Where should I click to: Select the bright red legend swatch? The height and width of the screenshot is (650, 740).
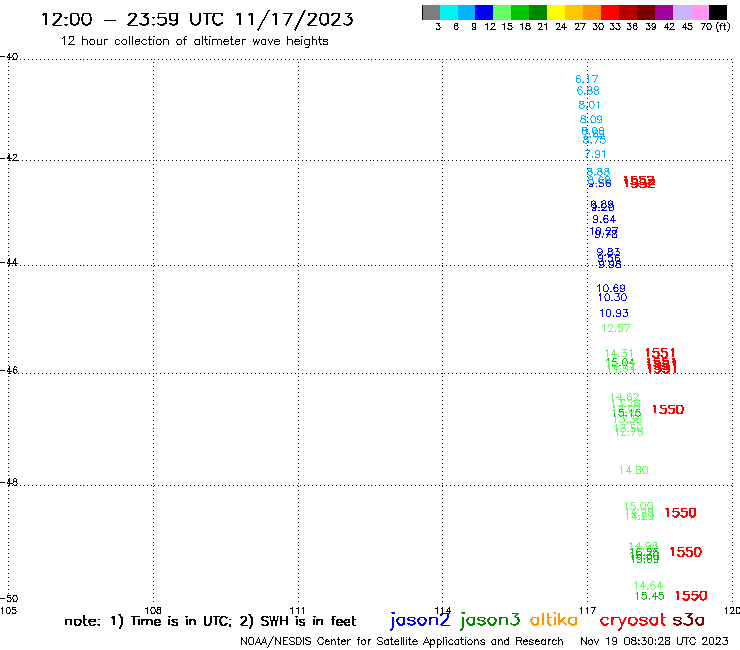point(610,12)
